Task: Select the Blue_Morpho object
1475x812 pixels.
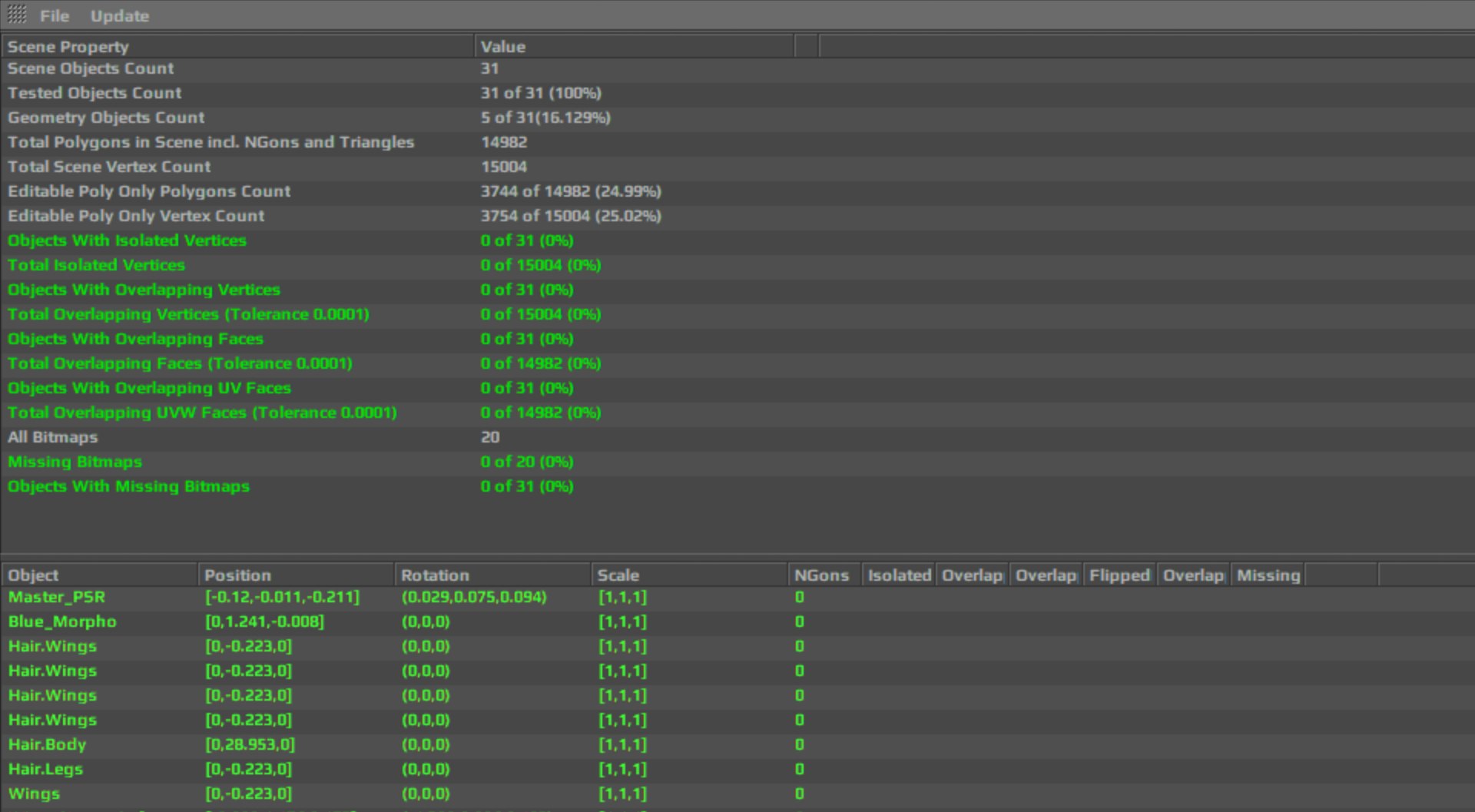Action: [x=62, y=622]
